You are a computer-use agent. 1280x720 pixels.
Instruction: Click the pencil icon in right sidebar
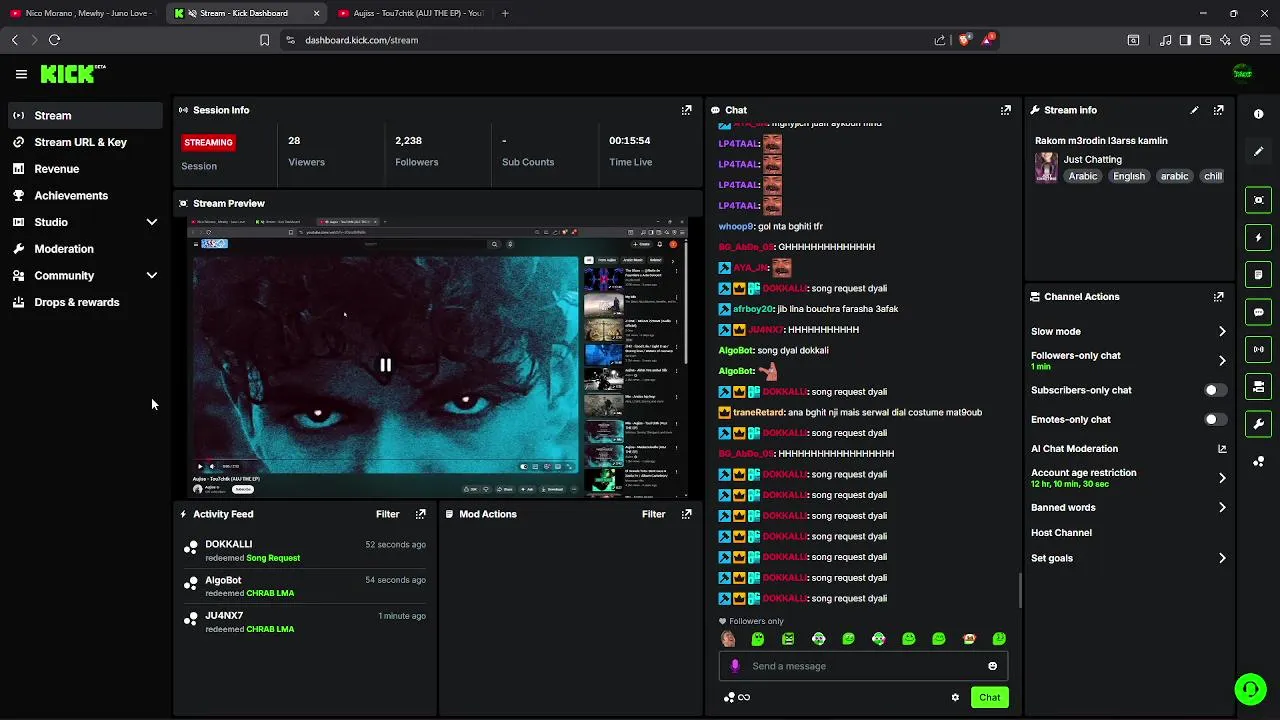1258,151
